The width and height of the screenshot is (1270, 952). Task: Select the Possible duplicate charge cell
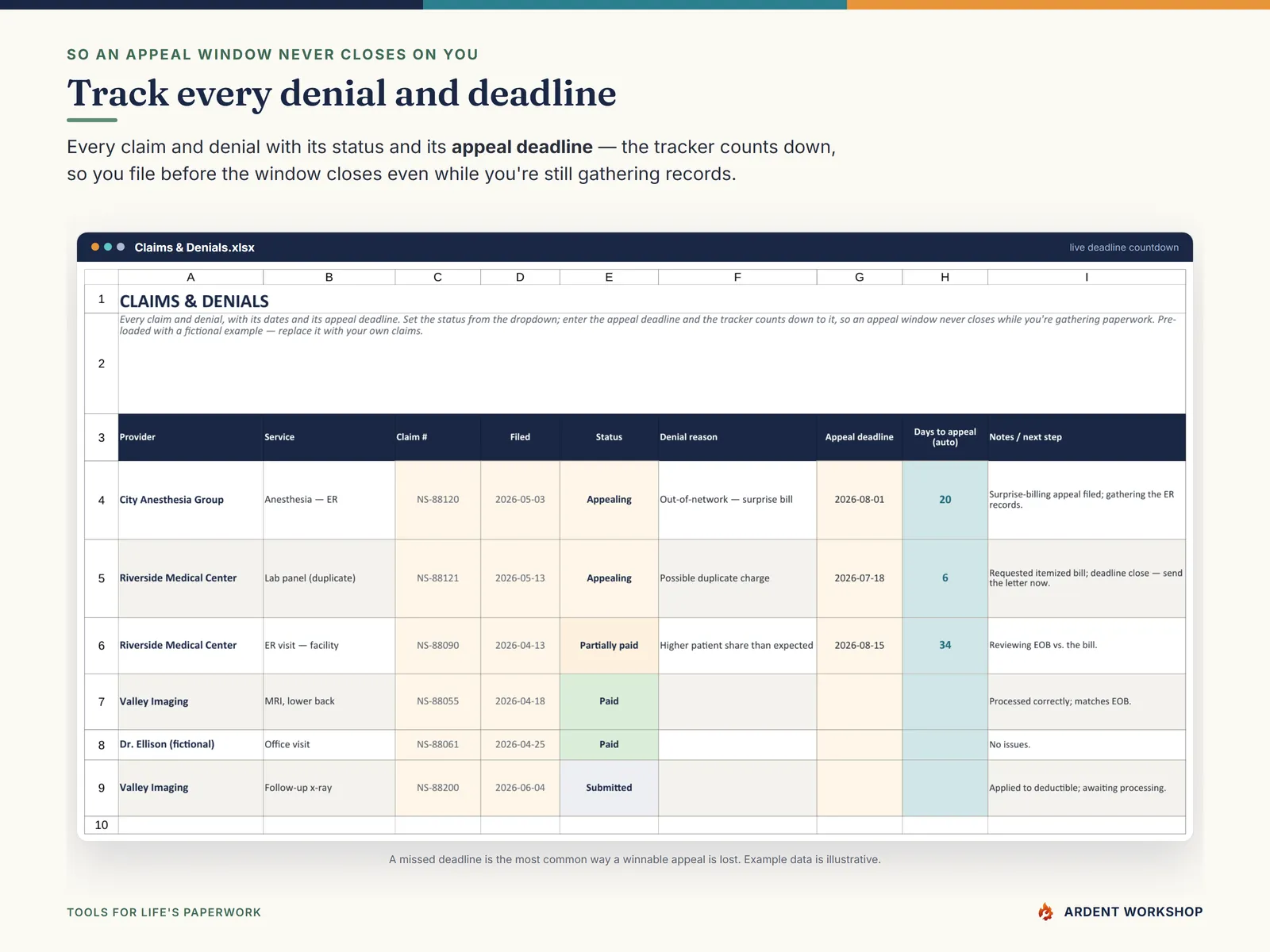tap(737, 578)
